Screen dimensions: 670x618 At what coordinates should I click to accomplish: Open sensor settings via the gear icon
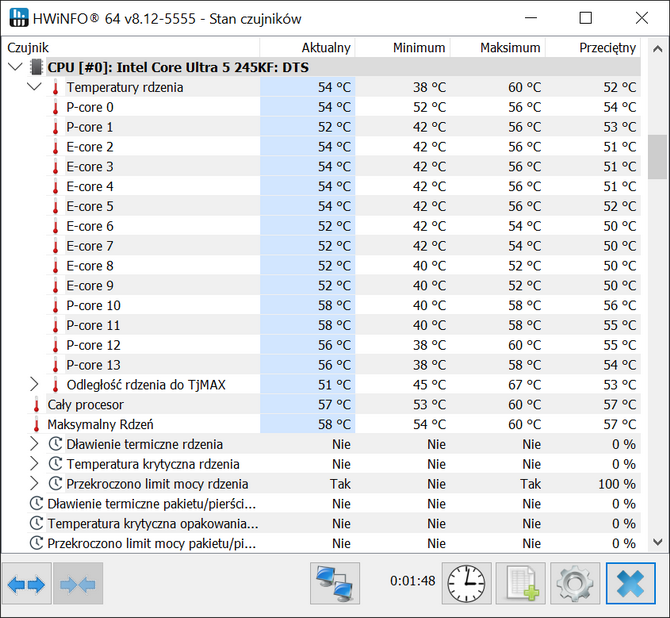pyautogui.click(x=575, y=583)
